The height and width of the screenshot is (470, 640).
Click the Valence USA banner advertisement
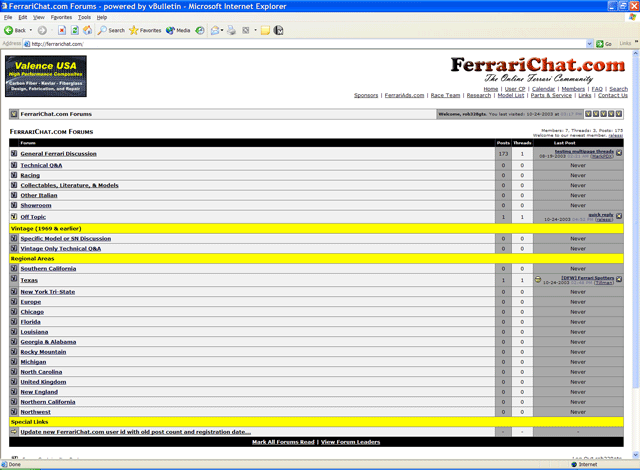pyautogui.click(x=46, y=76)
